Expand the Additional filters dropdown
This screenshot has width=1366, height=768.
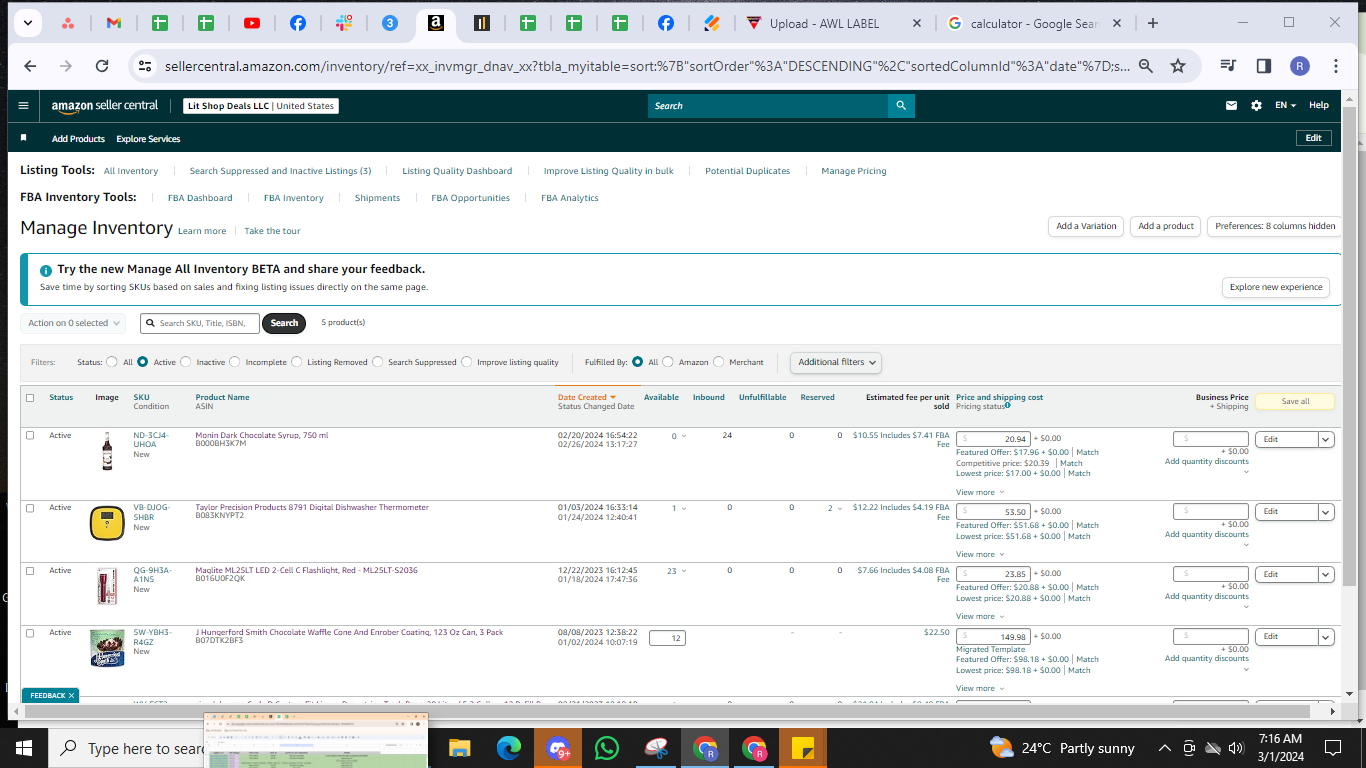[836, 362]
